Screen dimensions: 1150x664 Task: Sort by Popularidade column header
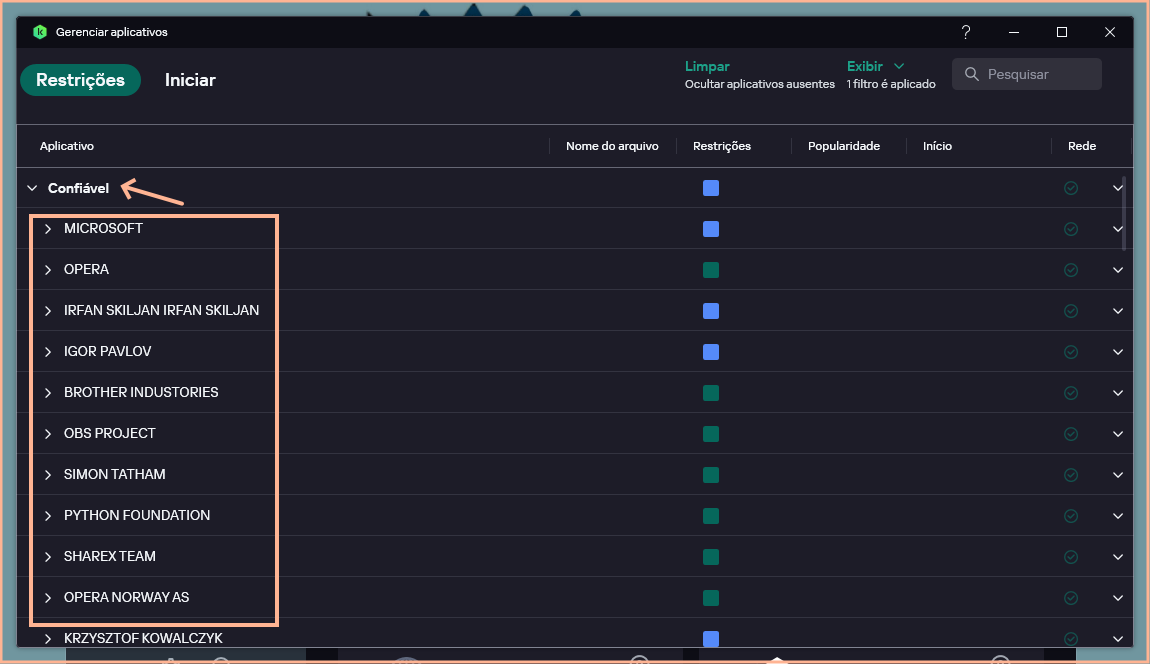tap(843, 146)
